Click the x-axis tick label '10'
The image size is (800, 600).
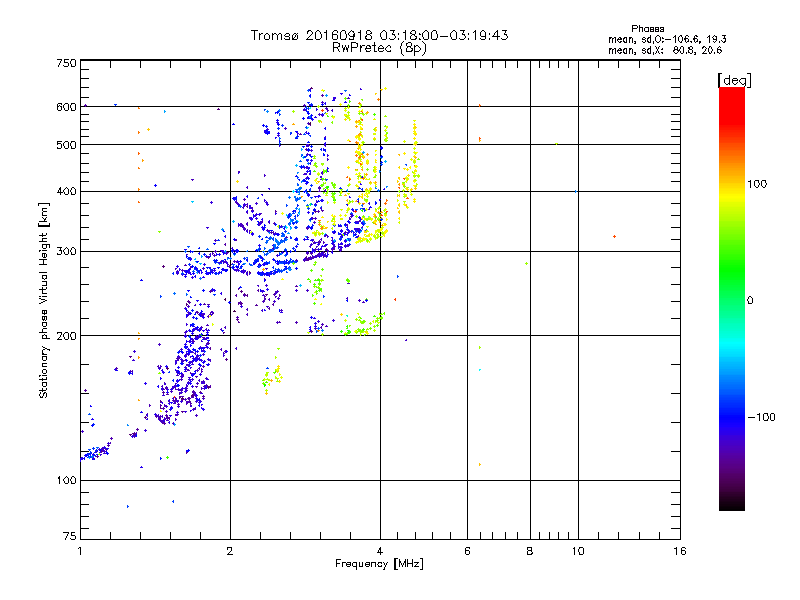click(578, 551)
